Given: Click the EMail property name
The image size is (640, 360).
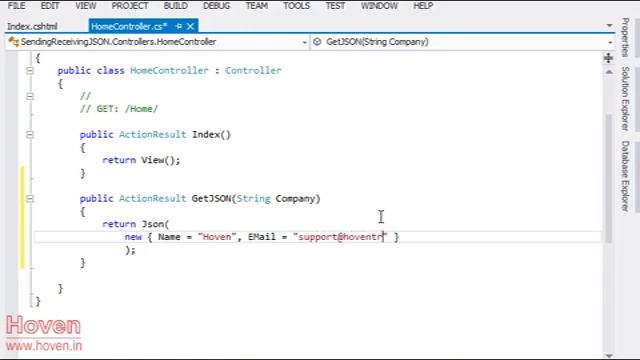Looking at the screenshot, I should click(x=262, y=237).
